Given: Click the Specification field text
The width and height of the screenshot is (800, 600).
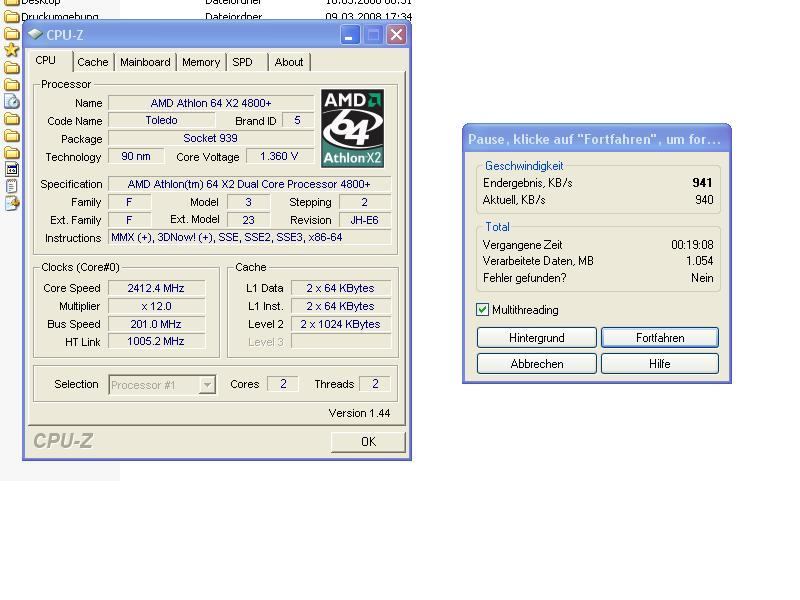Looking at the screenshot, I should tap(249, 184).
